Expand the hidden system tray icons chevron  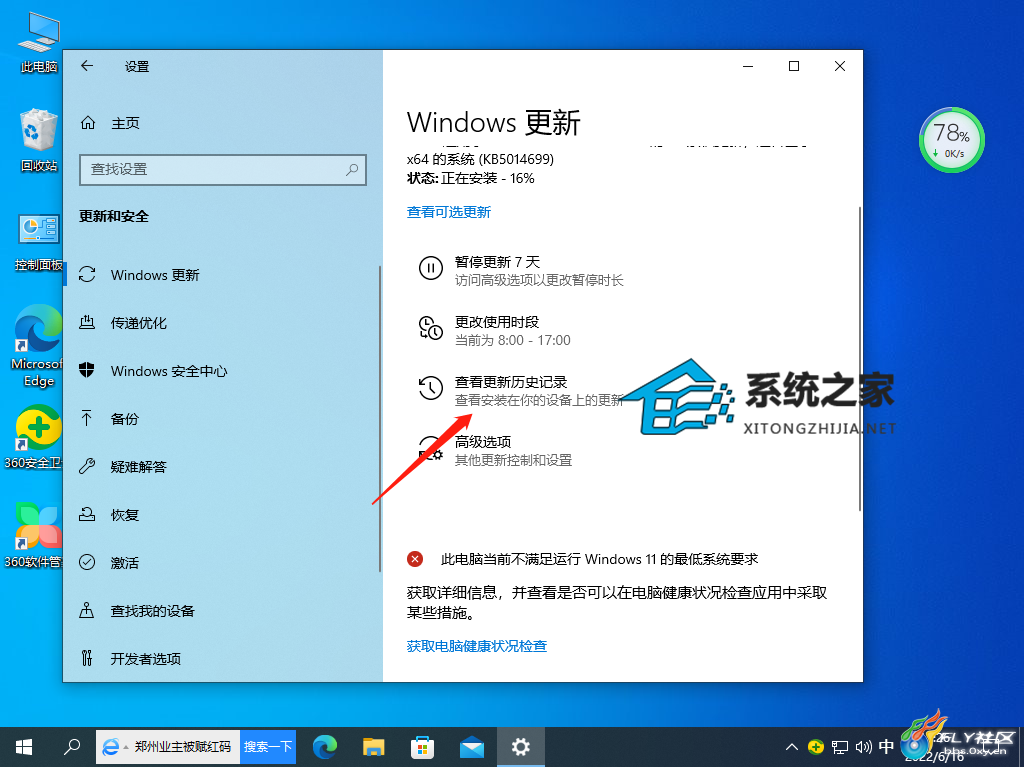(792, 746)
